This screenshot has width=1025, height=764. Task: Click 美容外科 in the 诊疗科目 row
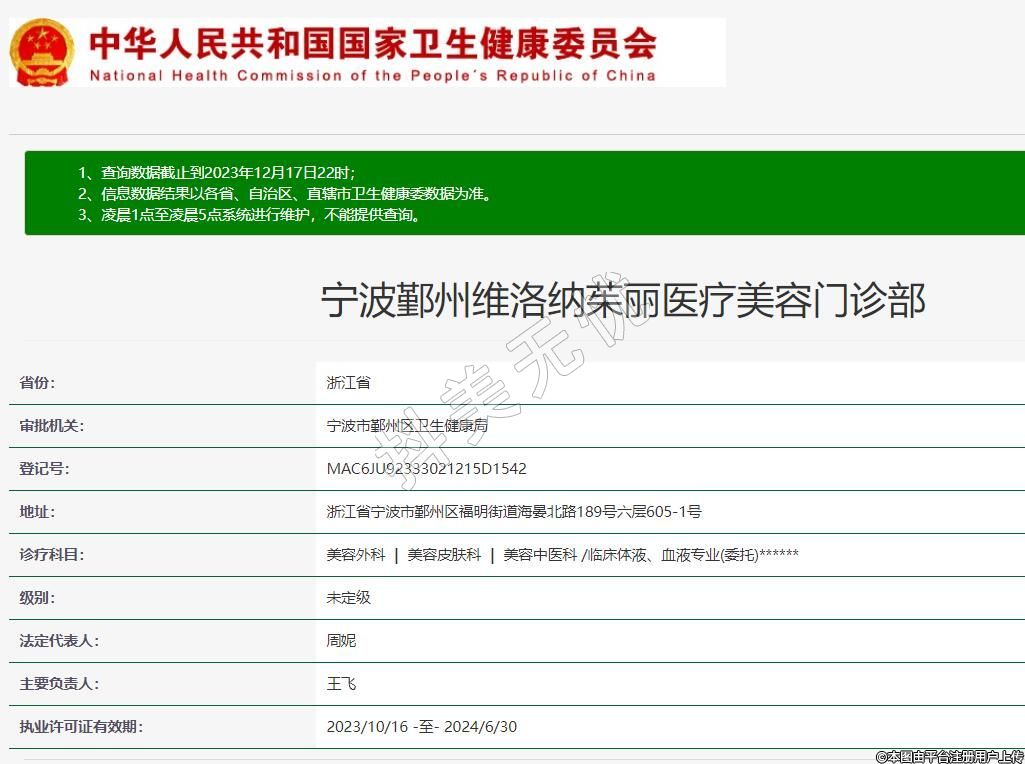[x=355, y=555]
